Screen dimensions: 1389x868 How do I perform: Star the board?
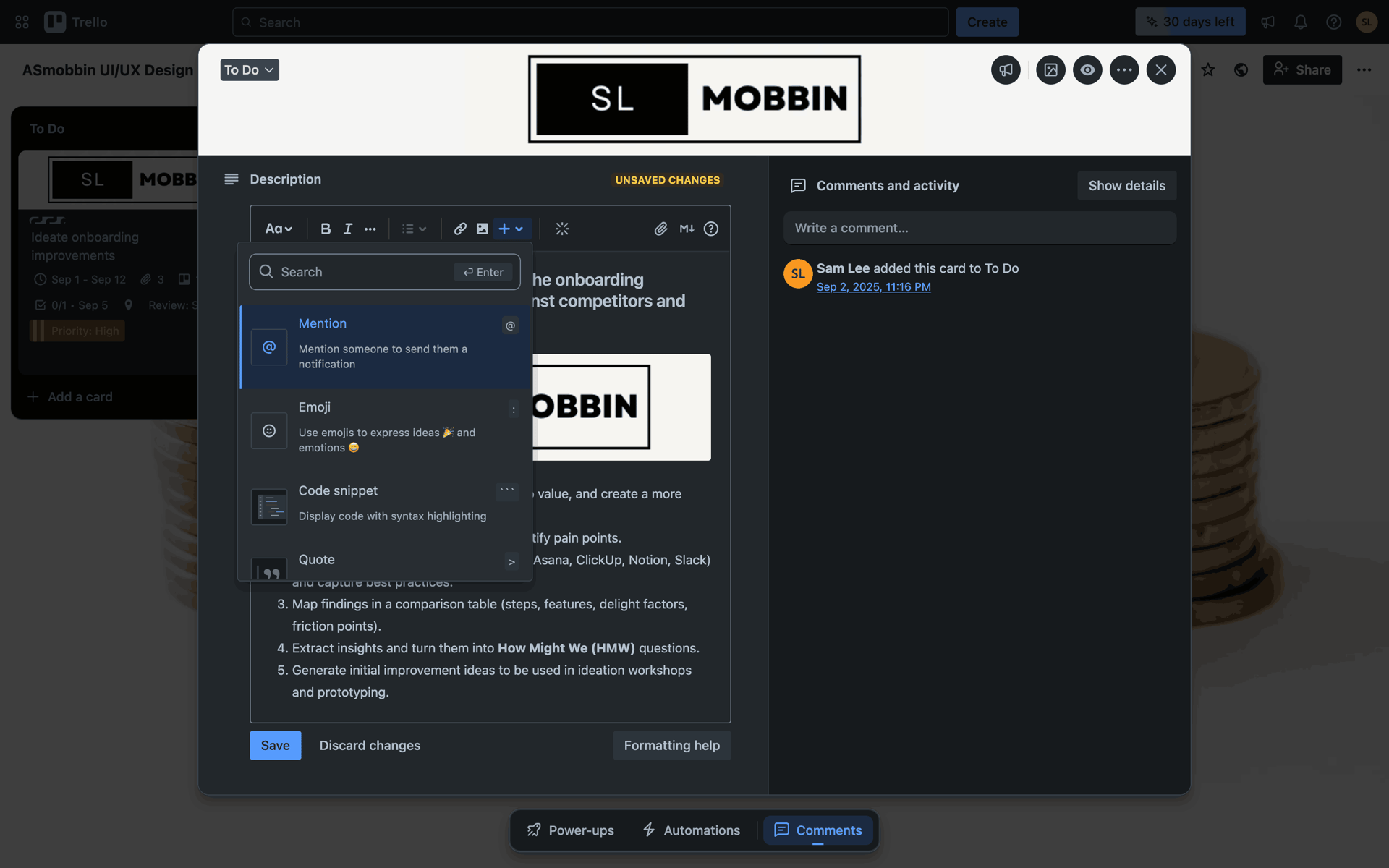[1208, 69]
